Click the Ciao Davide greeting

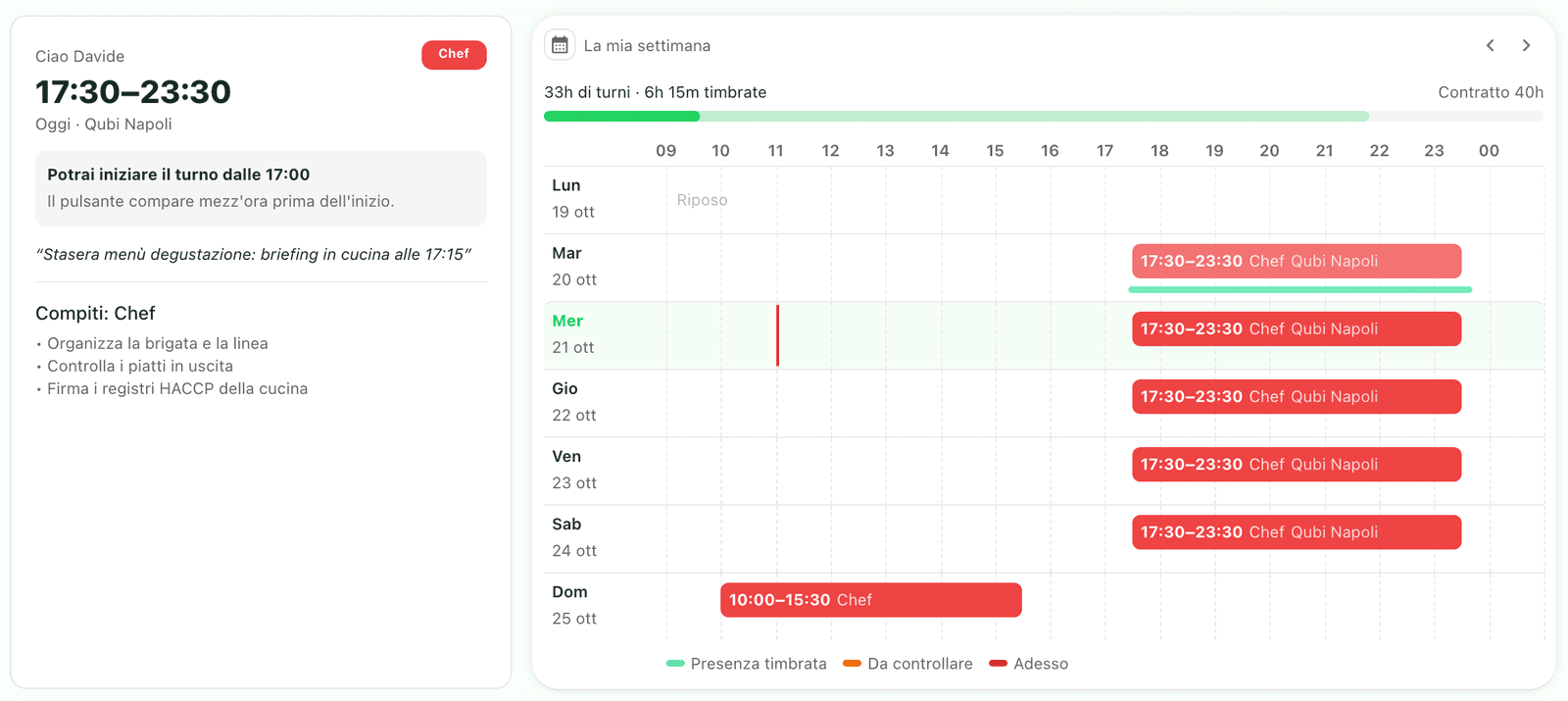79,56
